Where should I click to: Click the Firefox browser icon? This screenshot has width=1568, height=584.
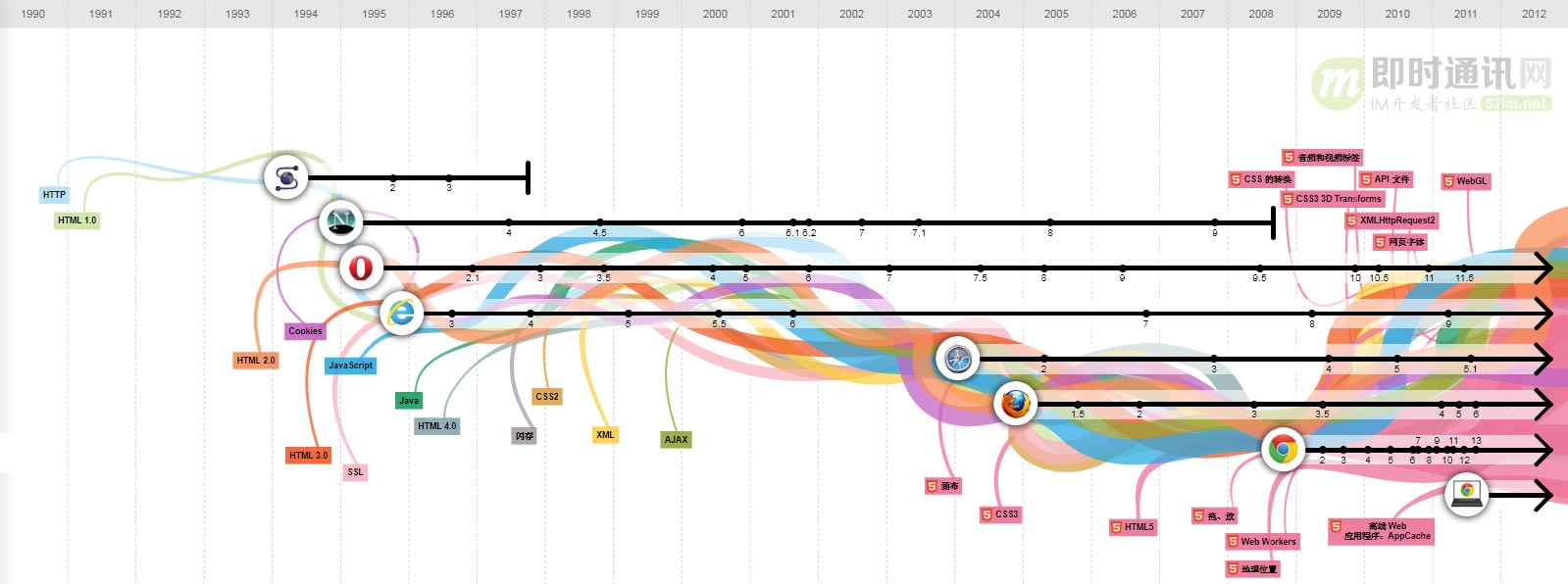1016,404
